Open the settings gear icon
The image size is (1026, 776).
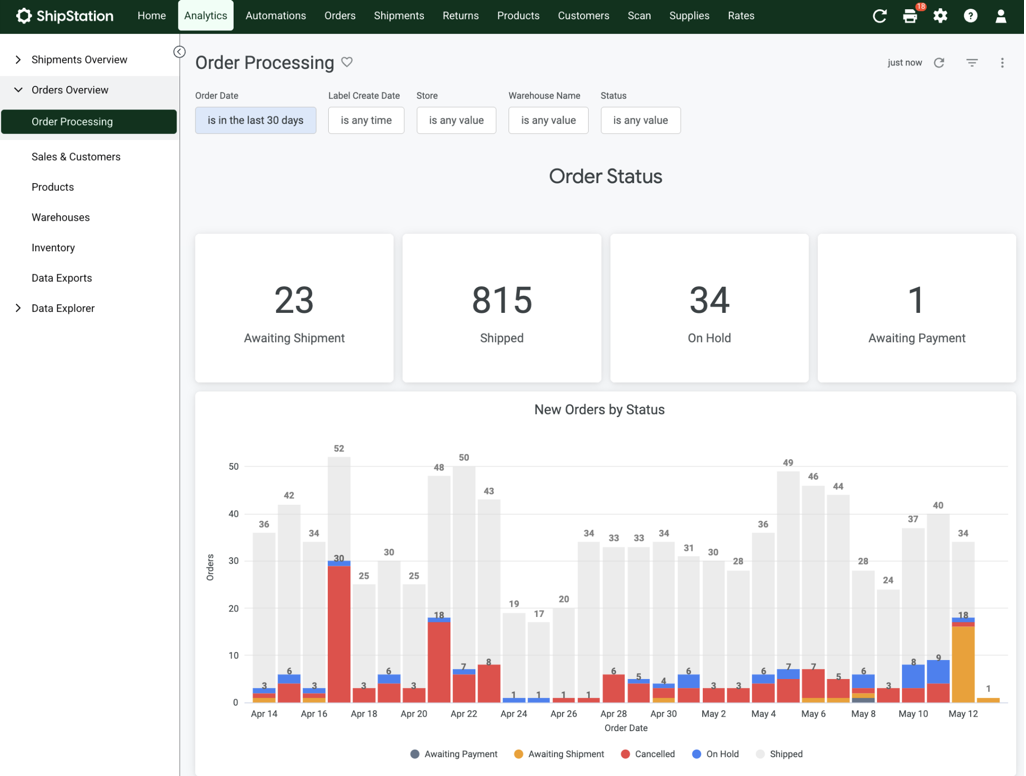(940, 16)
